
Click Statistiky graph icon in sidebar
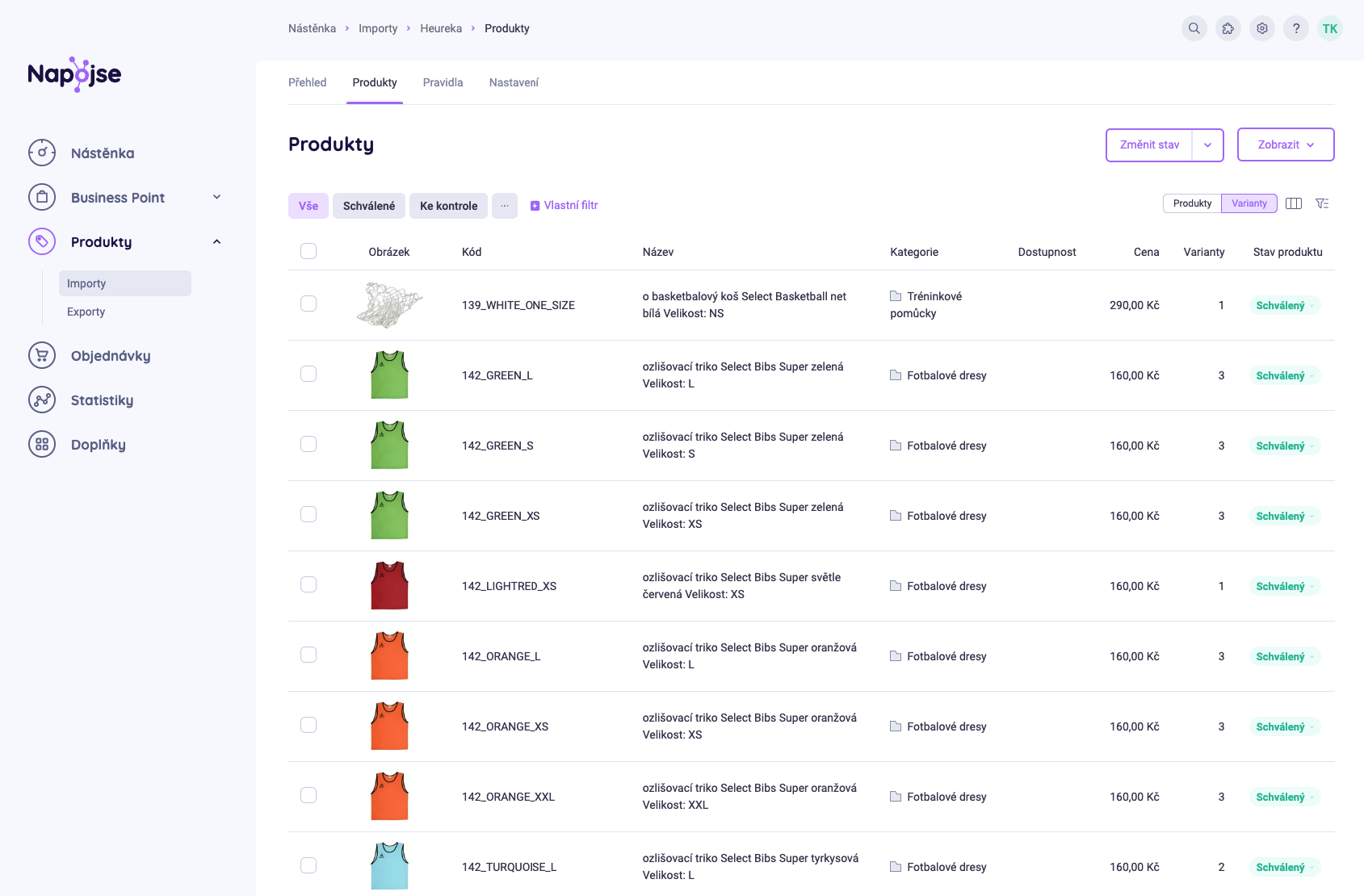[42, 400]
